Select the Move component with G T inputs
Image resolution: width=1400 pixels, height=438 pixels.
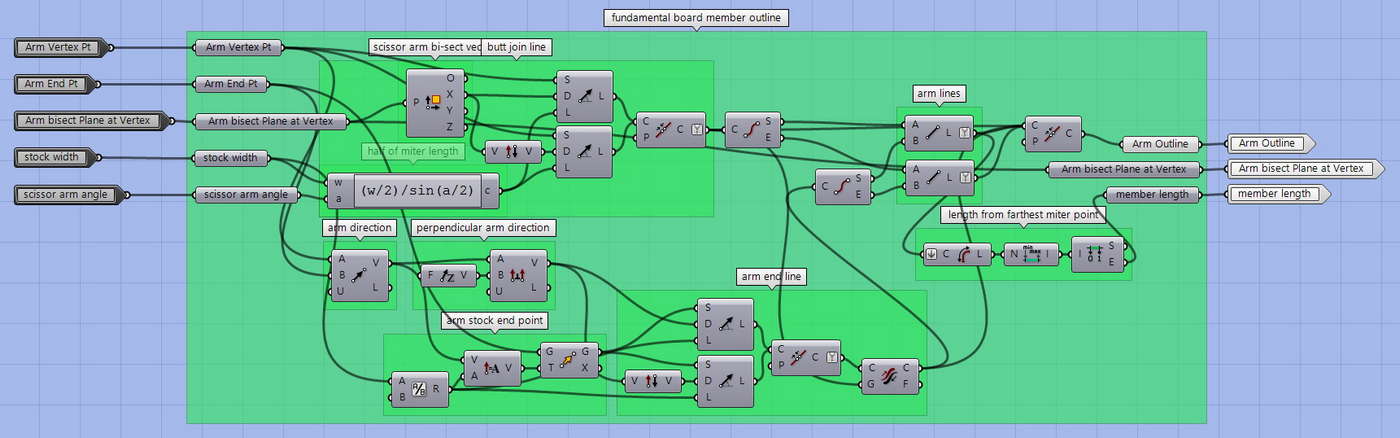tap(569, 361)
